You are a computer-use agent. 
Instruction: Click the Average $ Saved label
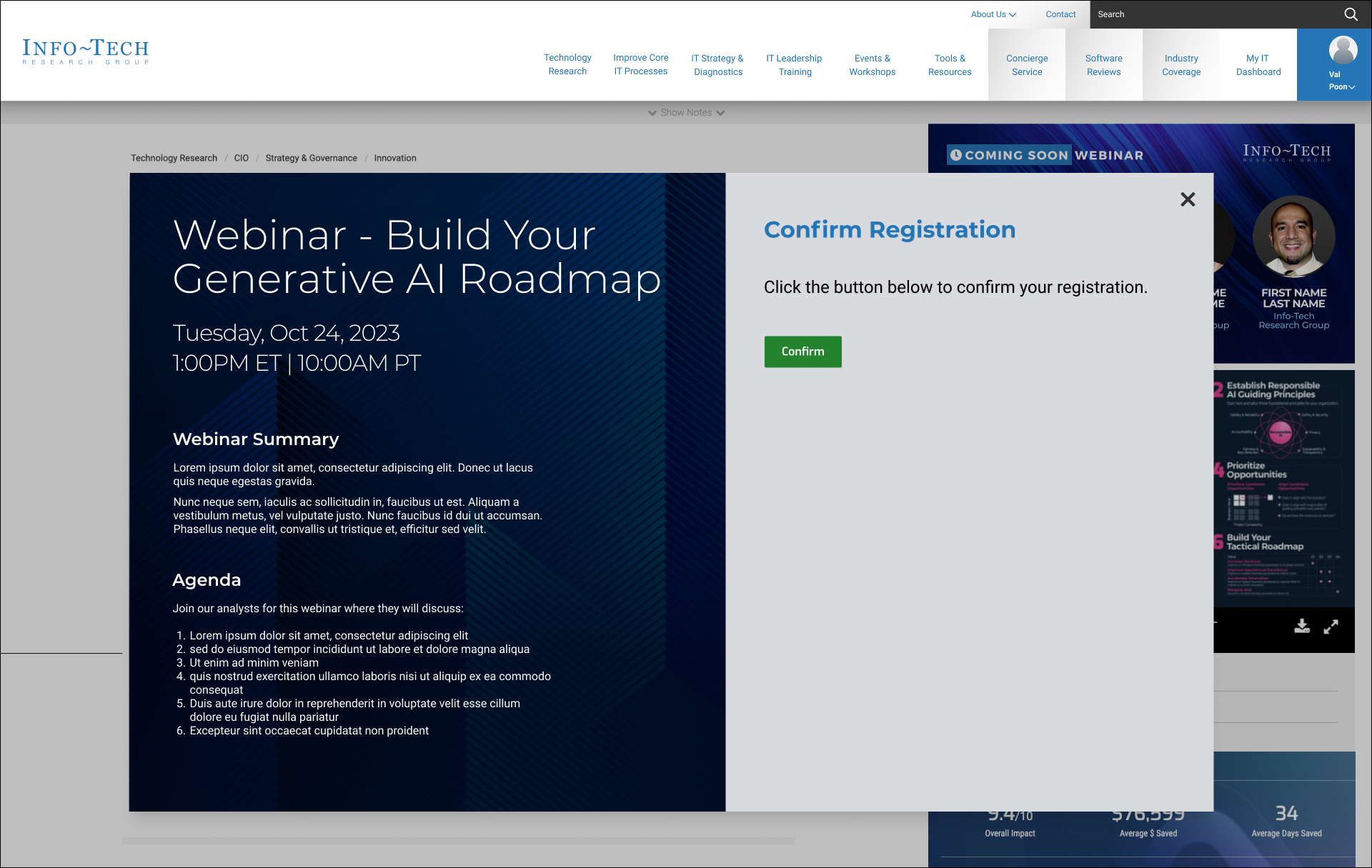pos(1148,834)
